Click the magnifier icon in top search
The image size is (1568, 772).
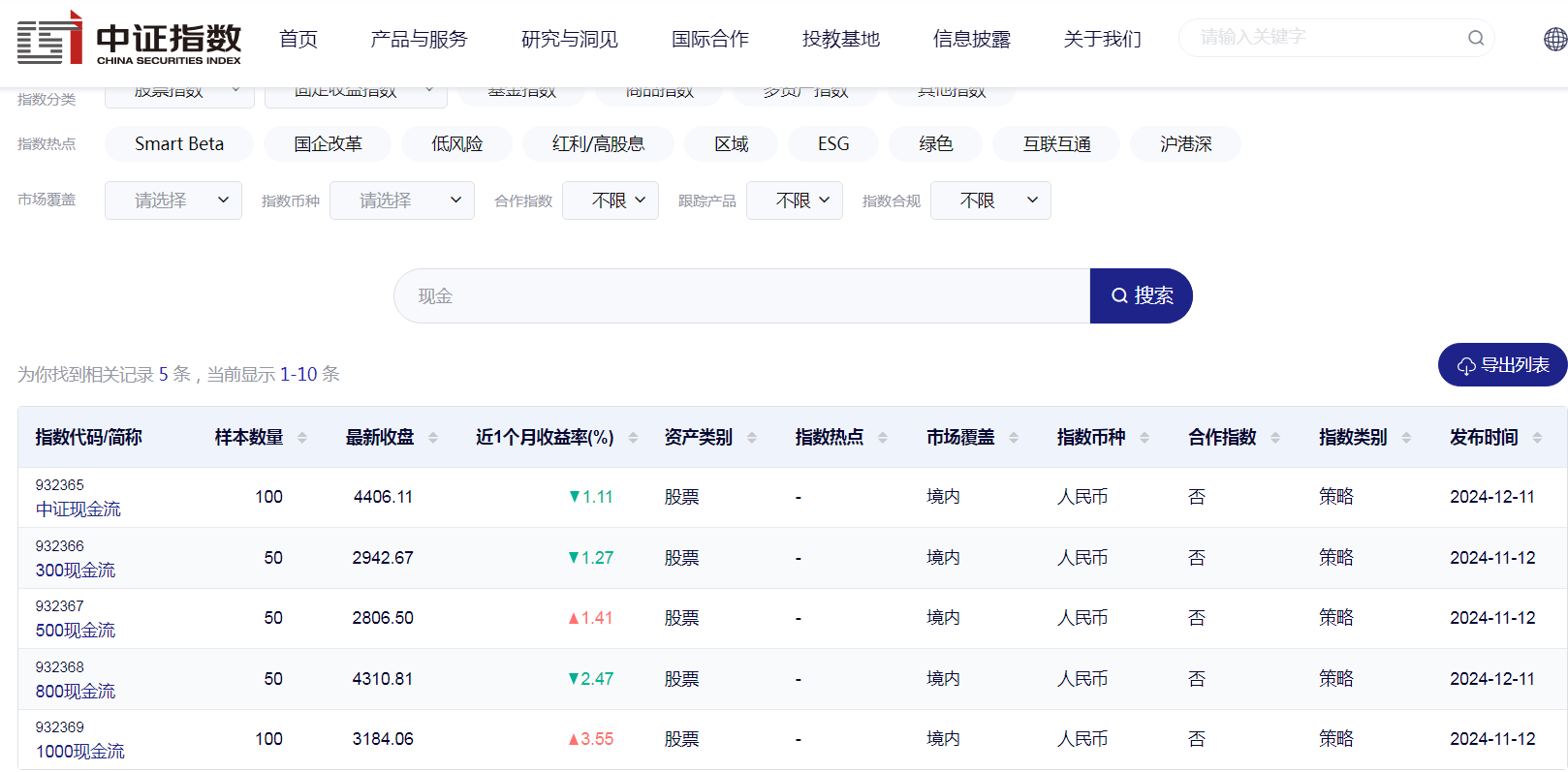(x=1475, y=38)
